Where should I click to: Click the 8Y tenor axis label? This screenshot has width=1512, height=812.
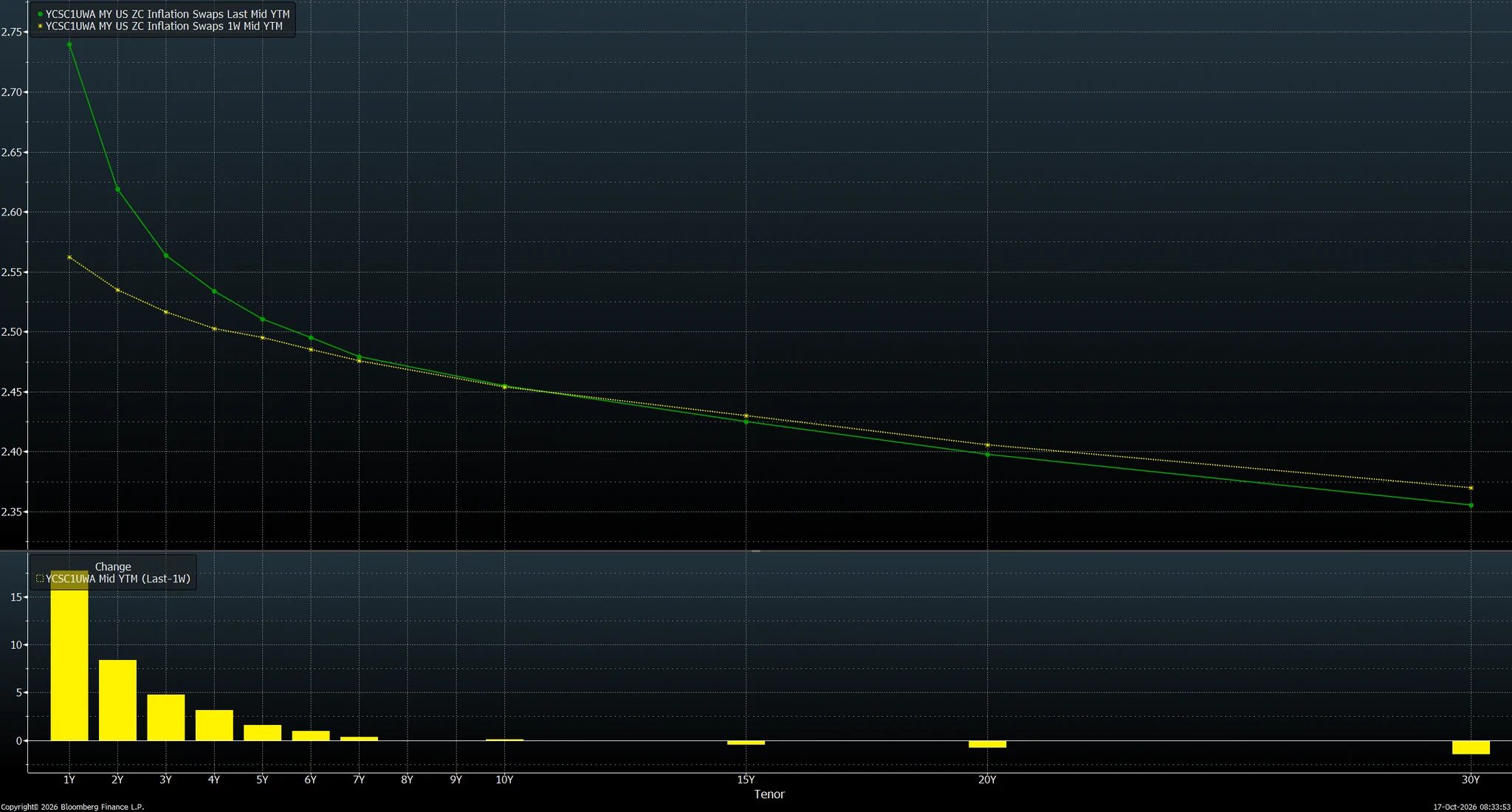tap(408, 780)
